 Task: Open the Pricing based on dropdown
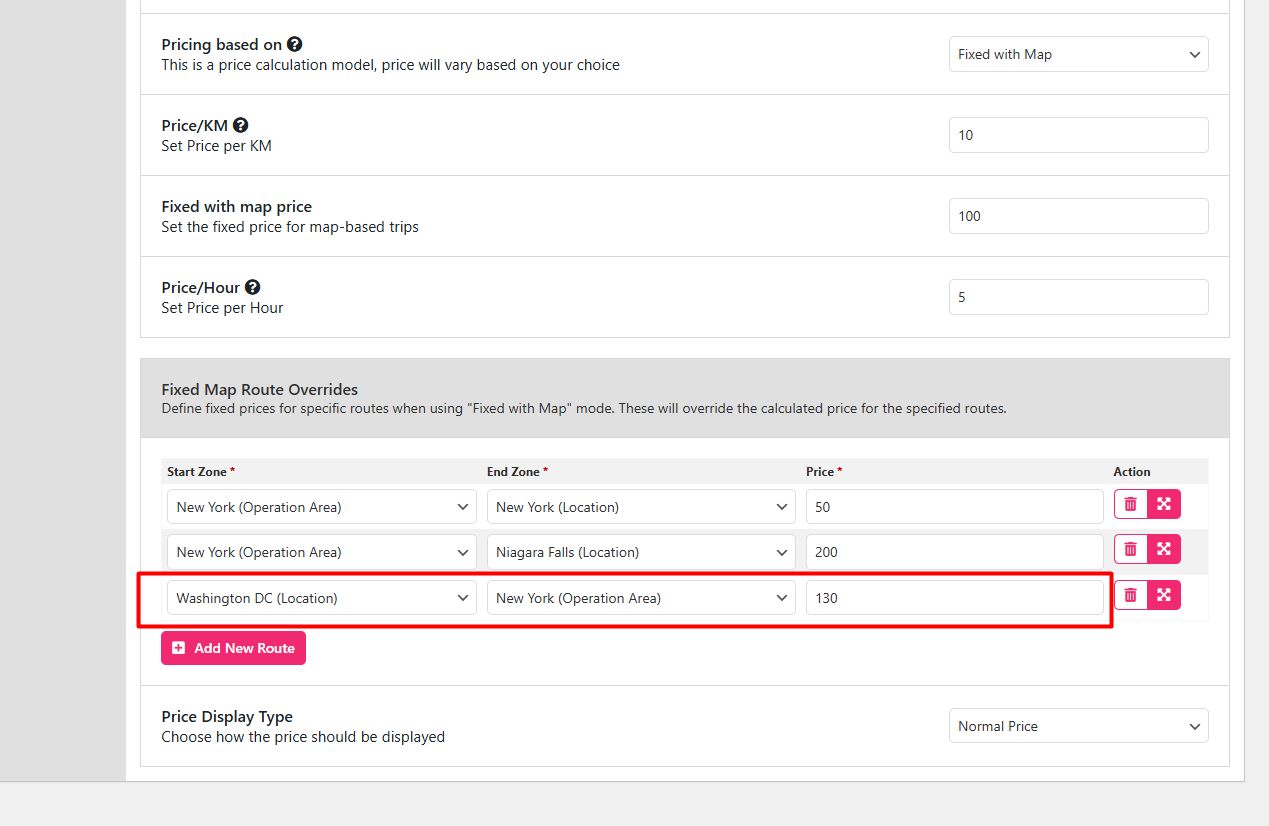(x=1078, y=55)
